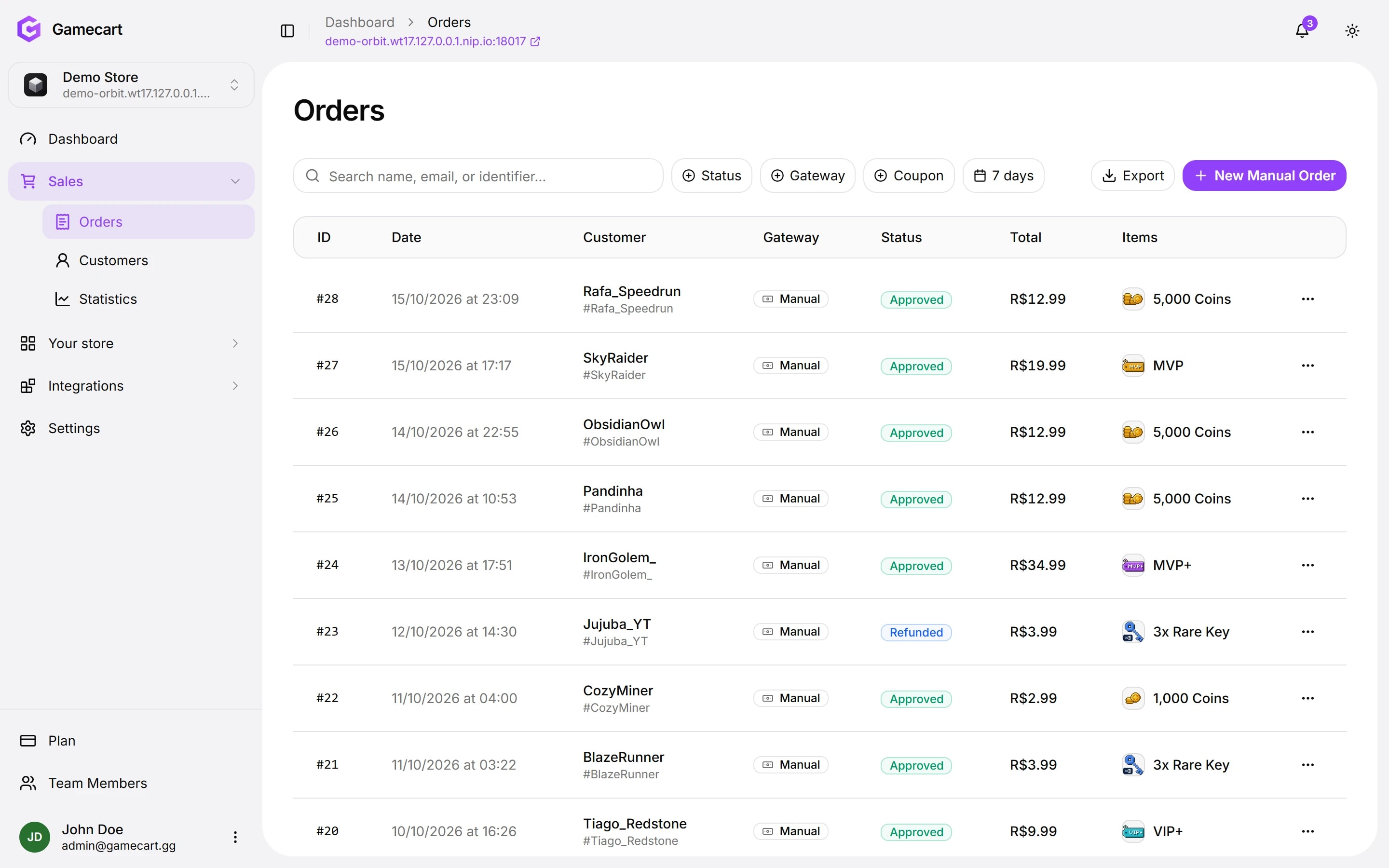
Task: Open row actions for order #22
Action: pyautogui.click(x=1307, y=699)
